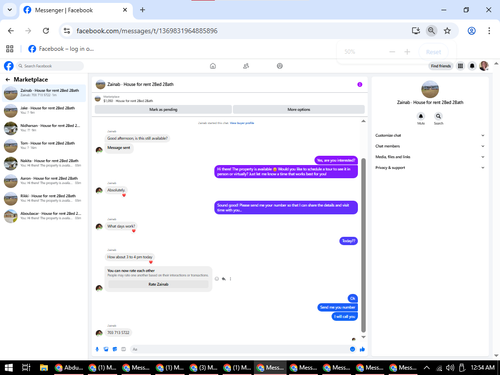Open the Aboubacar conversation

(44, 216)
